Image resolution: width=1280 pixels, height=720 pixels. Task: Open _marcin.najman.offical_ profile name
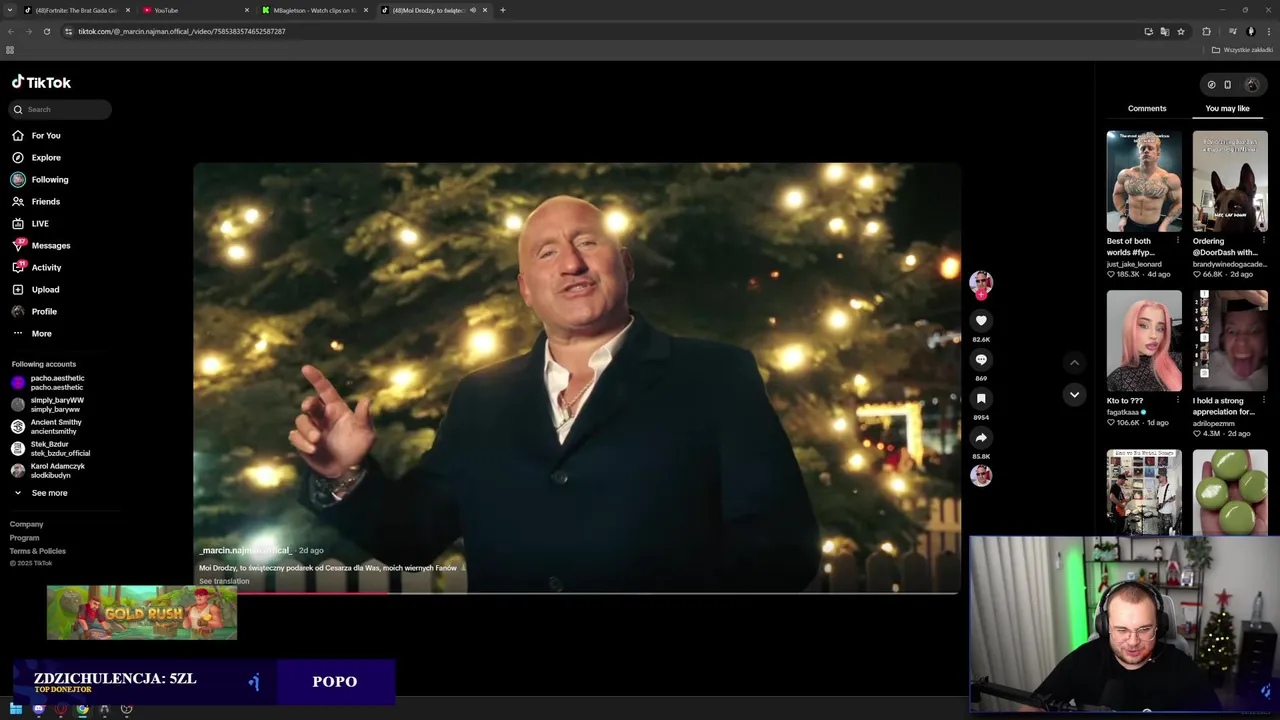pyautogui.click(x=245, y=550)
